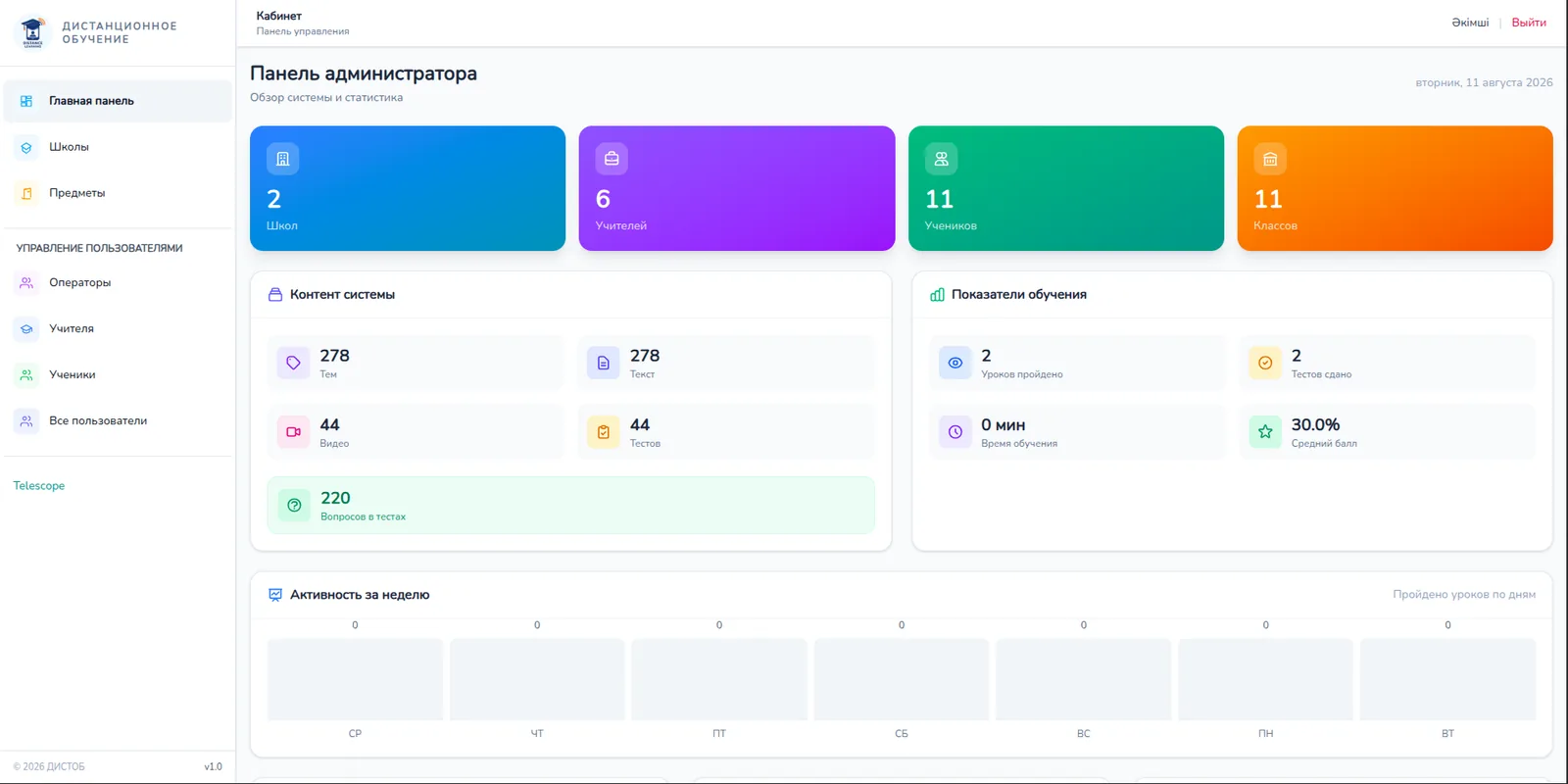Select Ученики in the sidebar
1568x784 pixels.
[x=118, y=374]
